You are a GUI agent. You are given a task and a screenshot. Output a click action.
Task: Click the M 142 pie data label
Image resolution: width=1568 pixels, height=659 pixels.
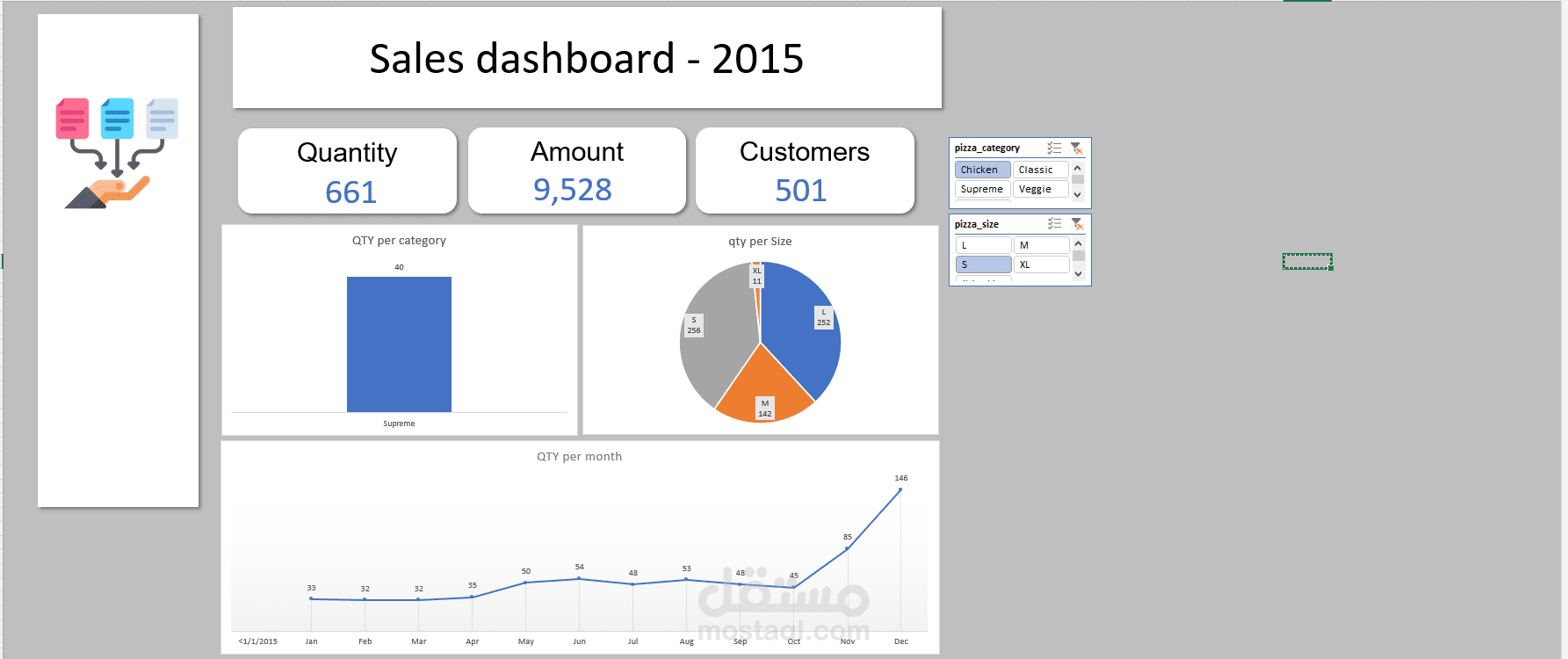point(765,409)
